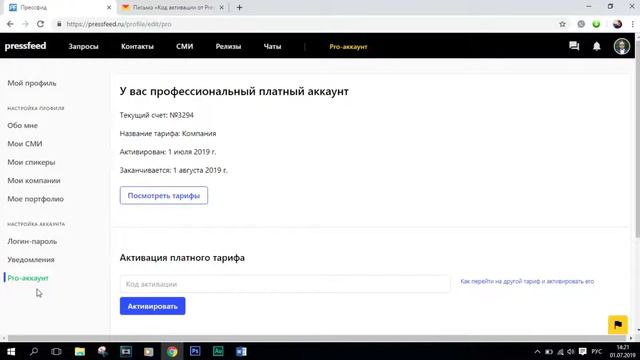
Task: Reload the page with the refresh icon
Action: coord(40,24)
